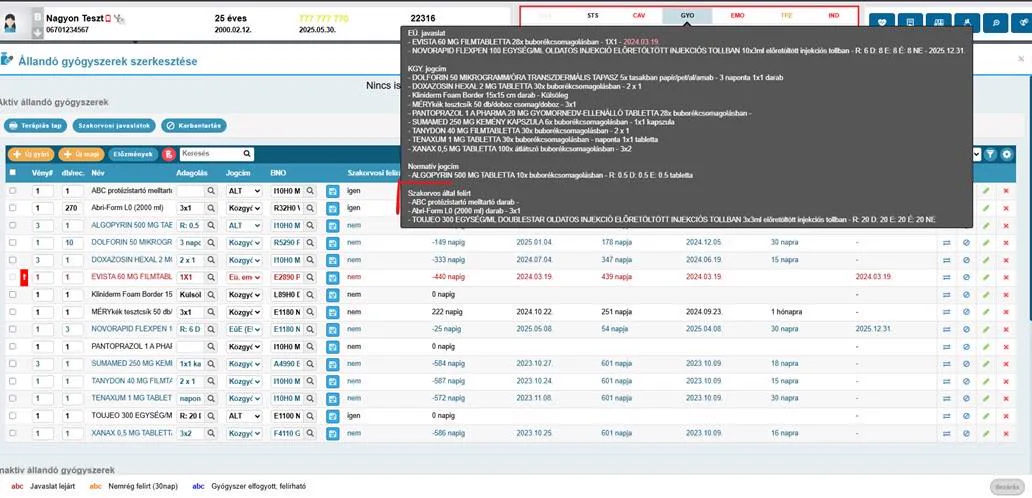Switch to the EMO tab

tap(737, 15)
